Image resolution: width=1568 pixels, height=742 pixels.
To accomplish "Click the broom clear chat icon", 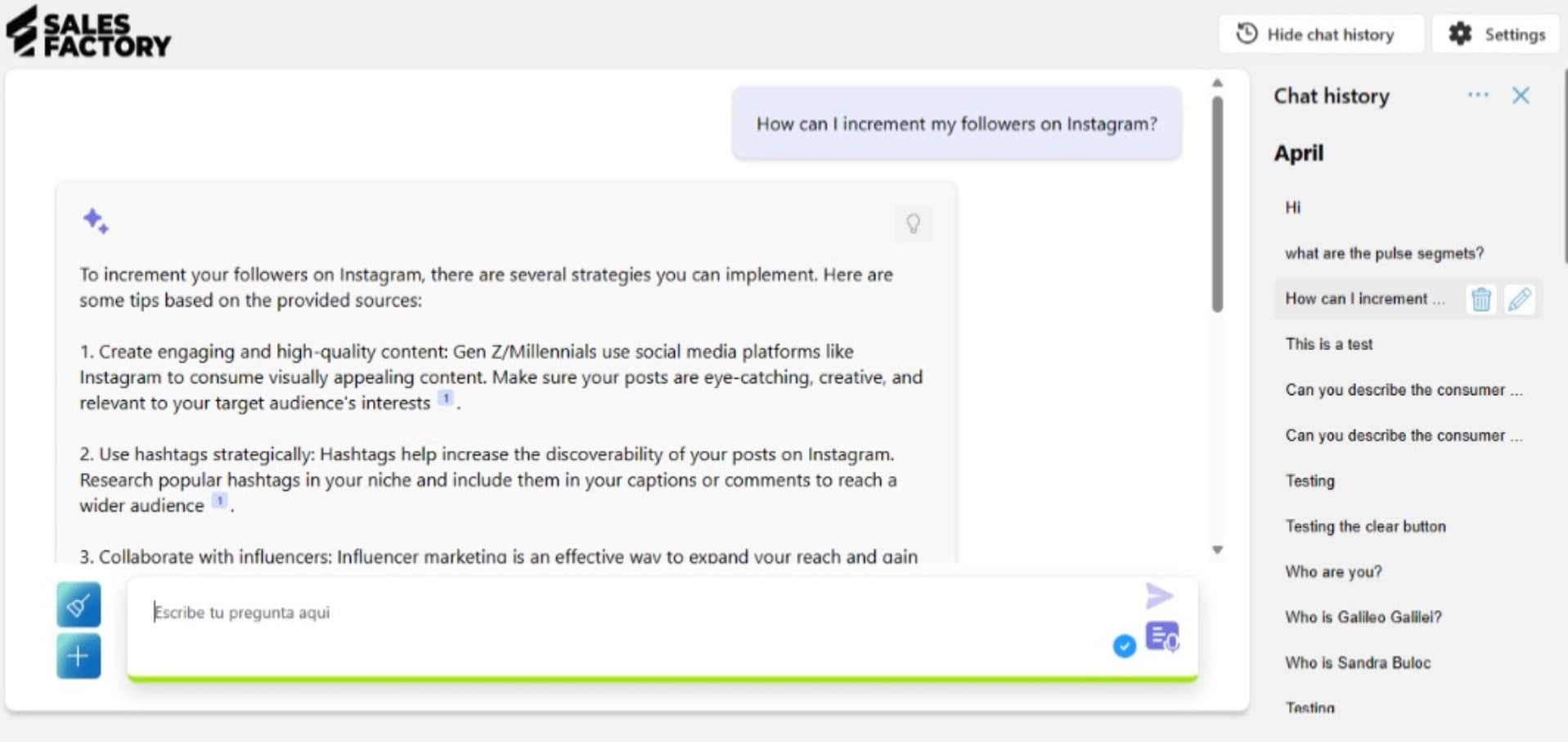I will 79,605.
